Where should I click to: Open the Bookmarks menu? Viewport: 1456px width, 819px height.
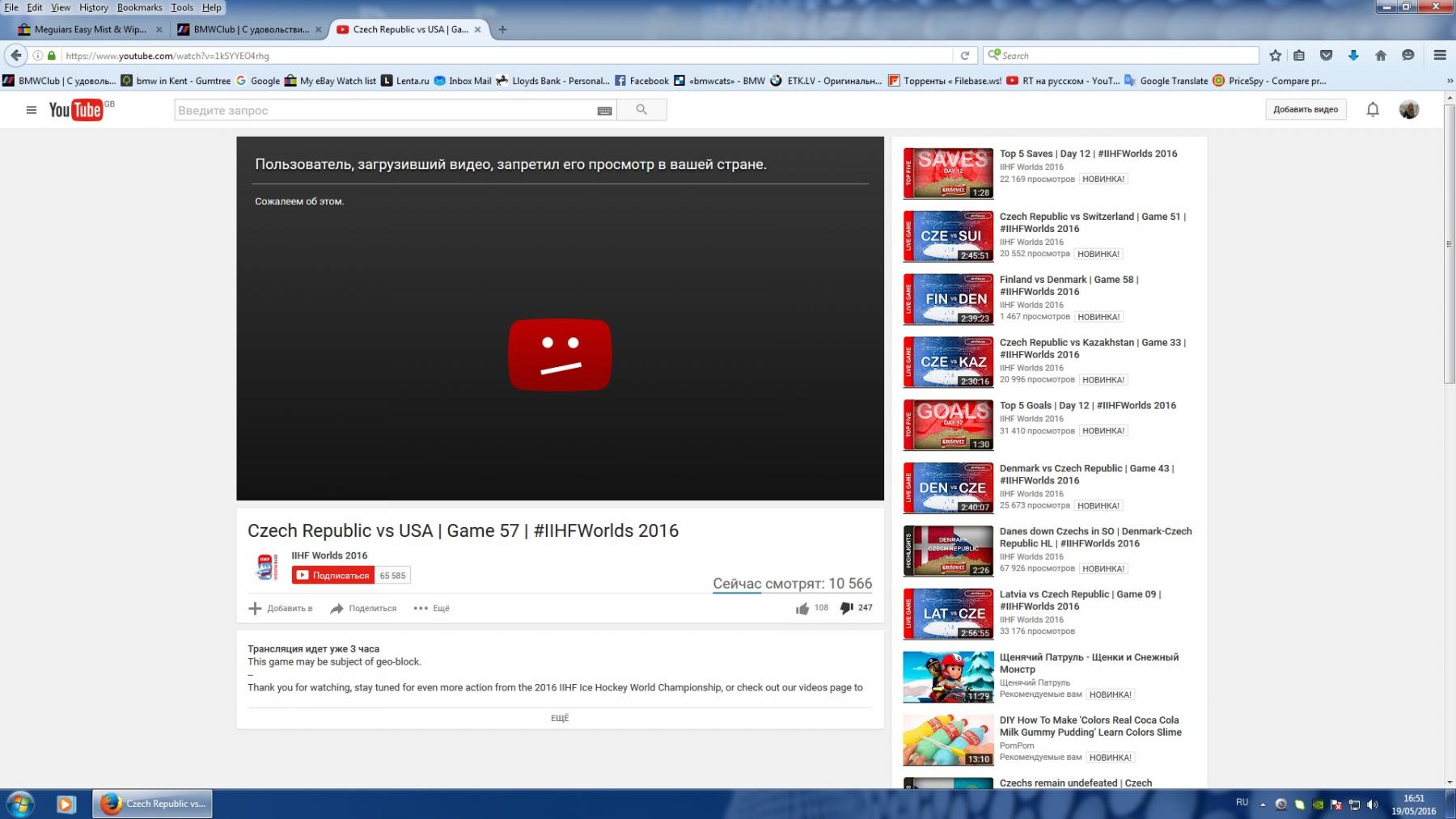tap(139, 7)
